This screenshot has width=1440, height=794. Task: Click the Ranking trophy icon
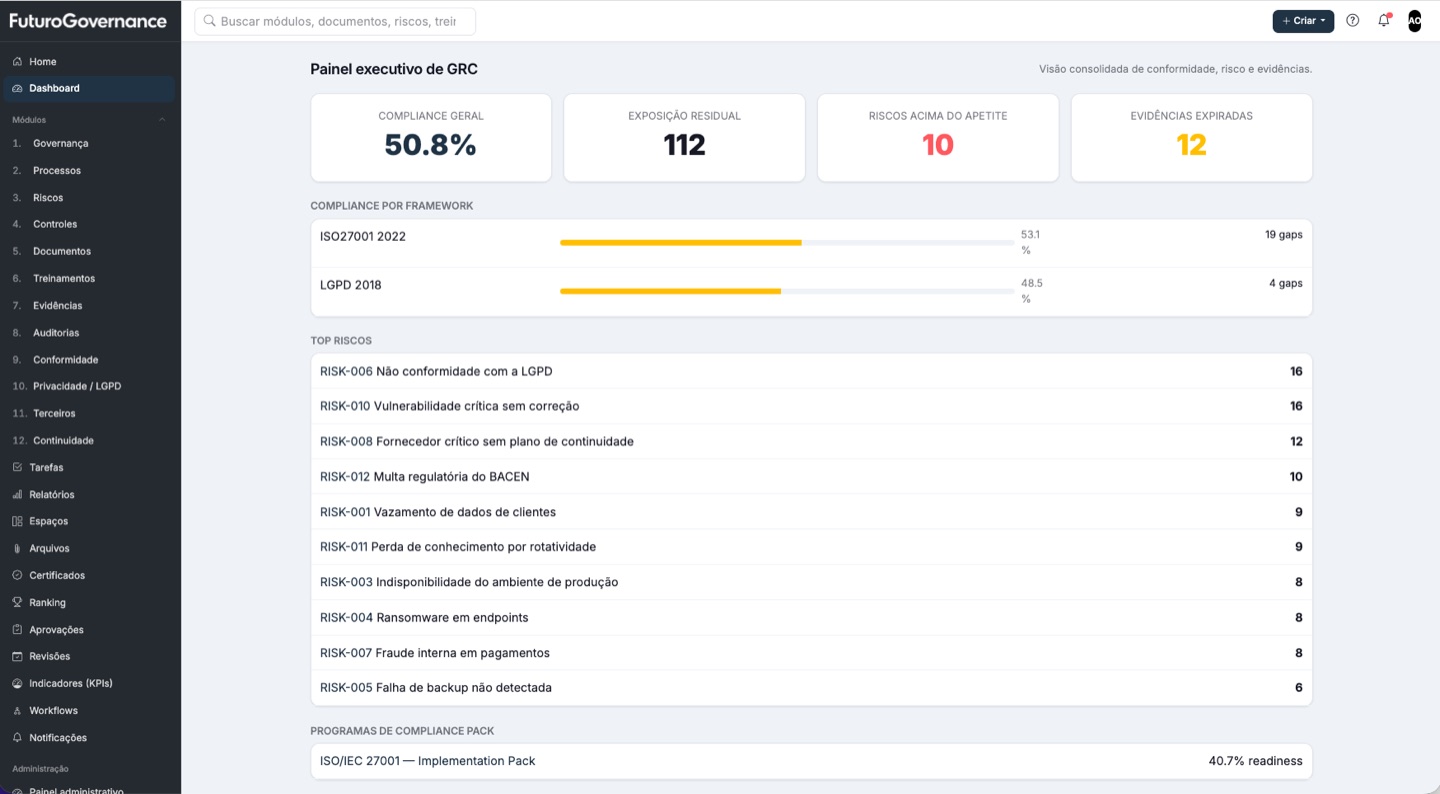click(17, 603)
